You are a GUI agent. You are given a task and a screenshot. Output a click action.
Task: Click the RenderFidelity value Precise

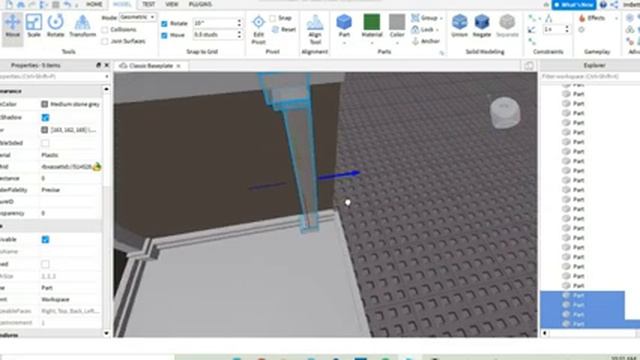click(x=51, y=190)
